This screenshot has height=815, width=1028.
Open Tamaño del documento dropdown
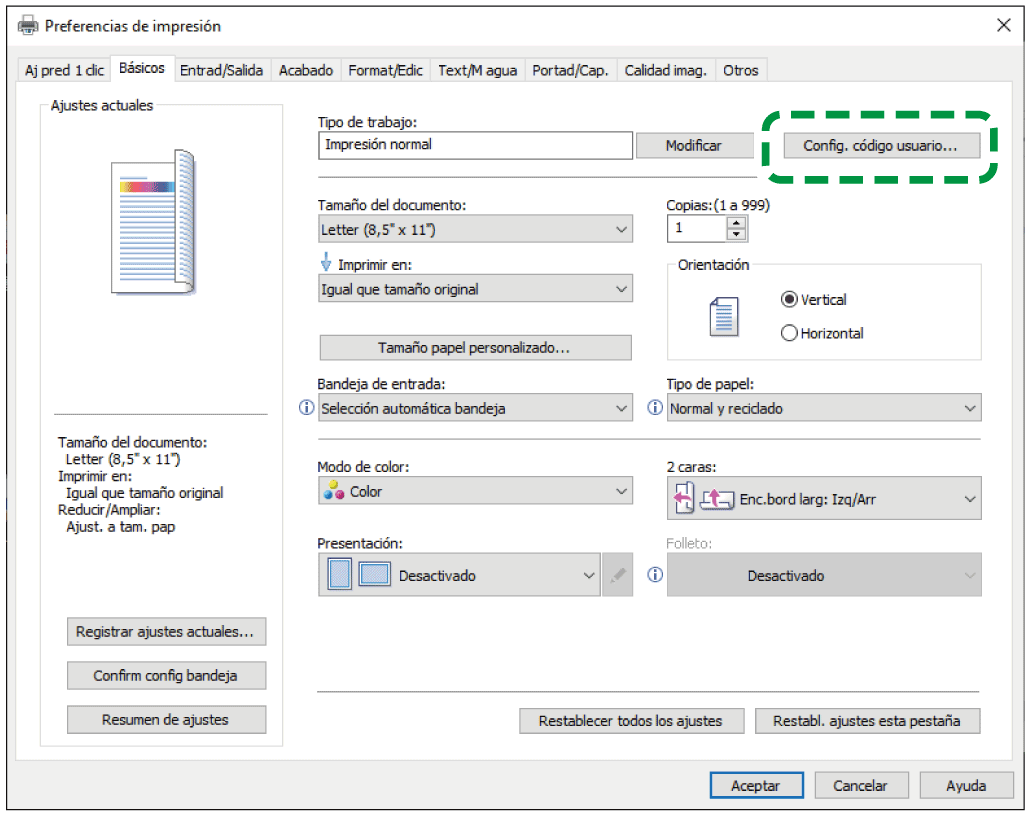point(475,230)
